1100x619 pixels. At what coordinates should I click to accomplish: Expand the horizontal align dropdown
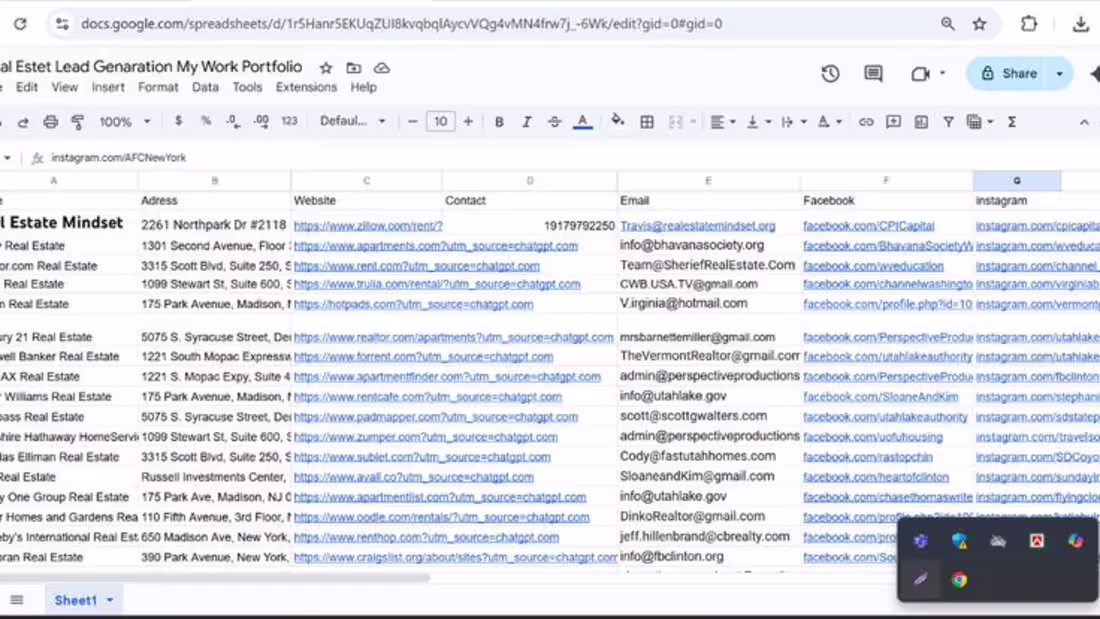(x=732, y=122)
